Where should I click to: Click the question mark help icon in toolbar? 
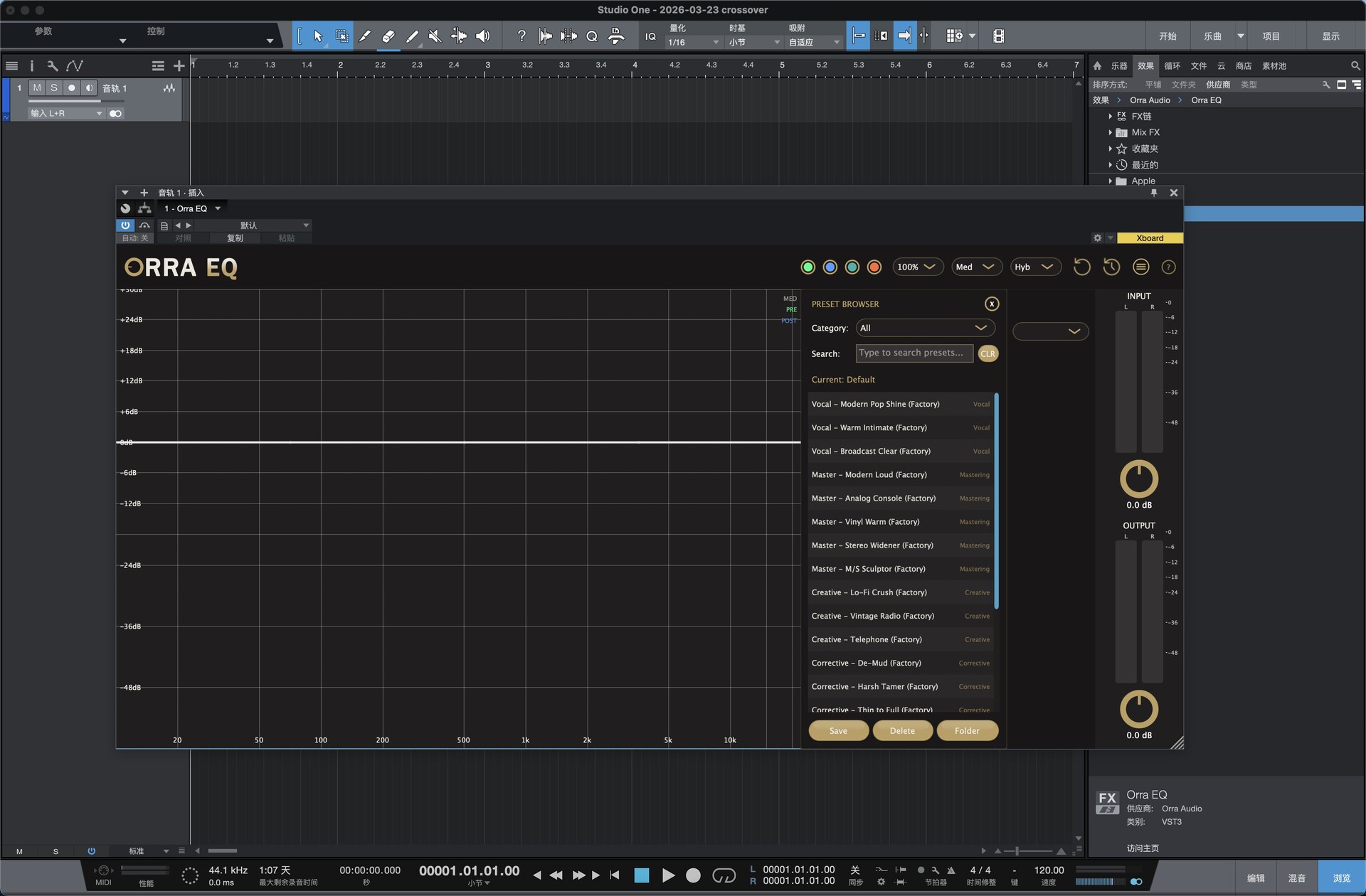(521, 36)
